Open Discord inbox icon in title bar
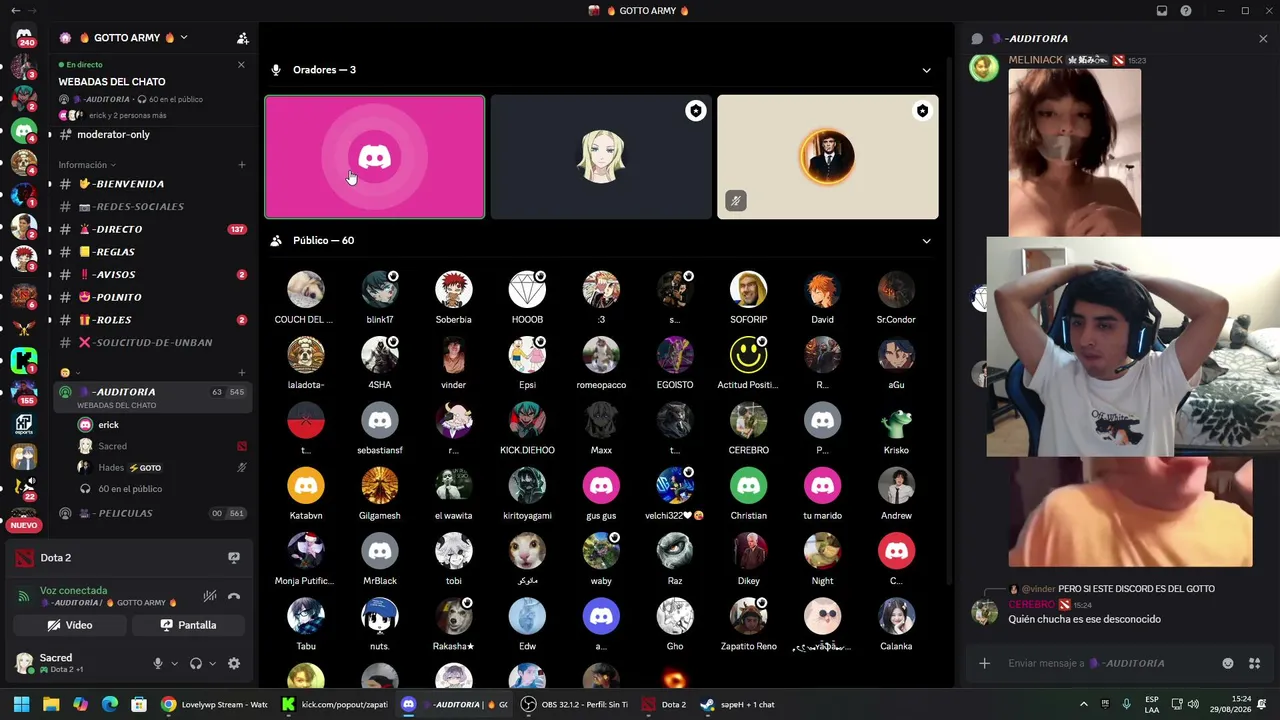 click(x=1162, y=11)
